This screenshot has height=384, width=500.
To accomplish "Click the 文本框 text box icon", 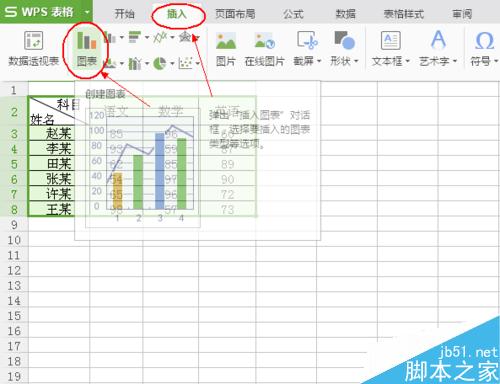I will [391, 41].
